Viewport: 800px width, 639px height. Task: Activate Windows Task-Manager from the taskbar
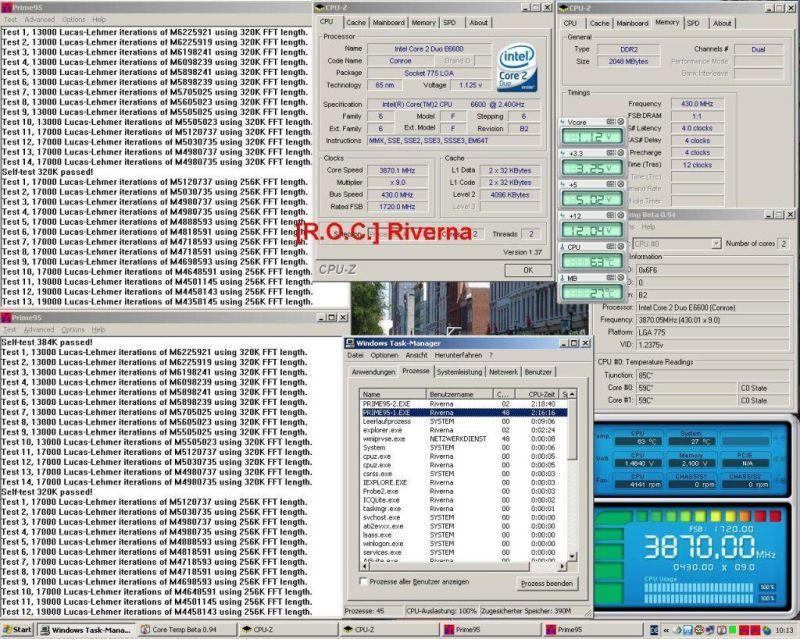coord(87,630)
